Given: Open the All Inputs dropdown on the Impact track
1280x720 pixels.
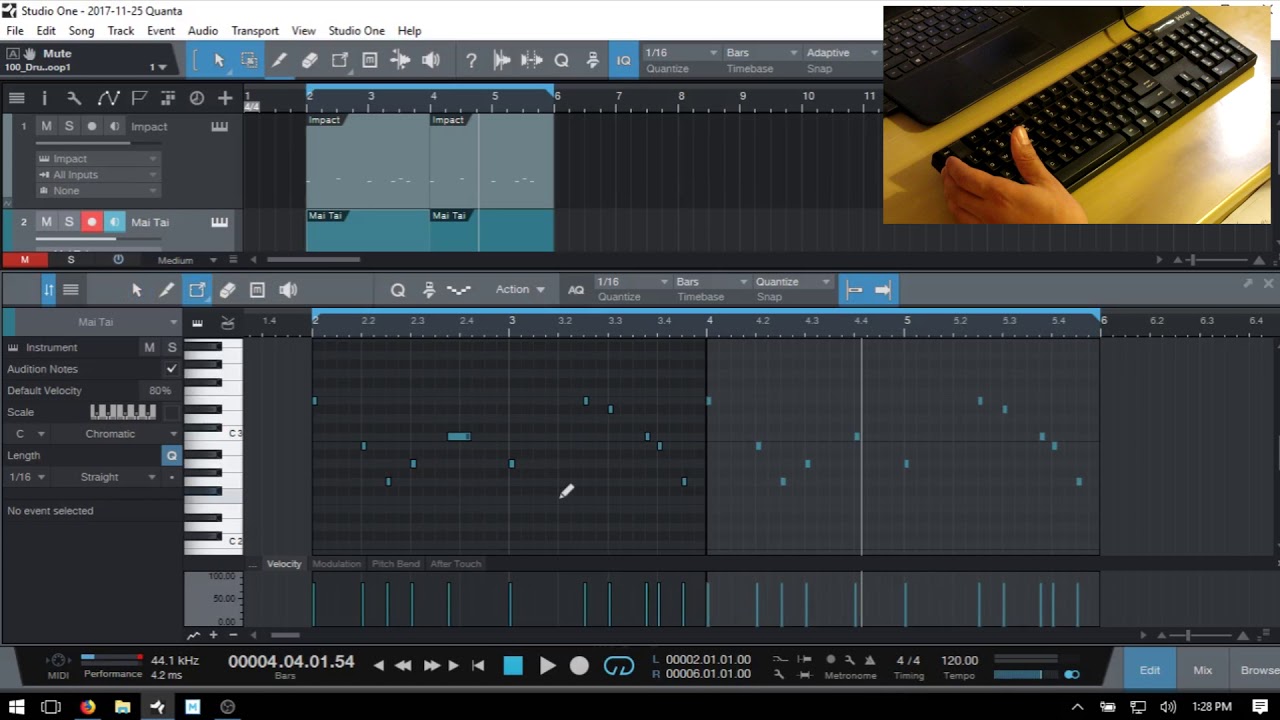Looking at the screenshot, I should pyautogui.click(x=97, y=175).
